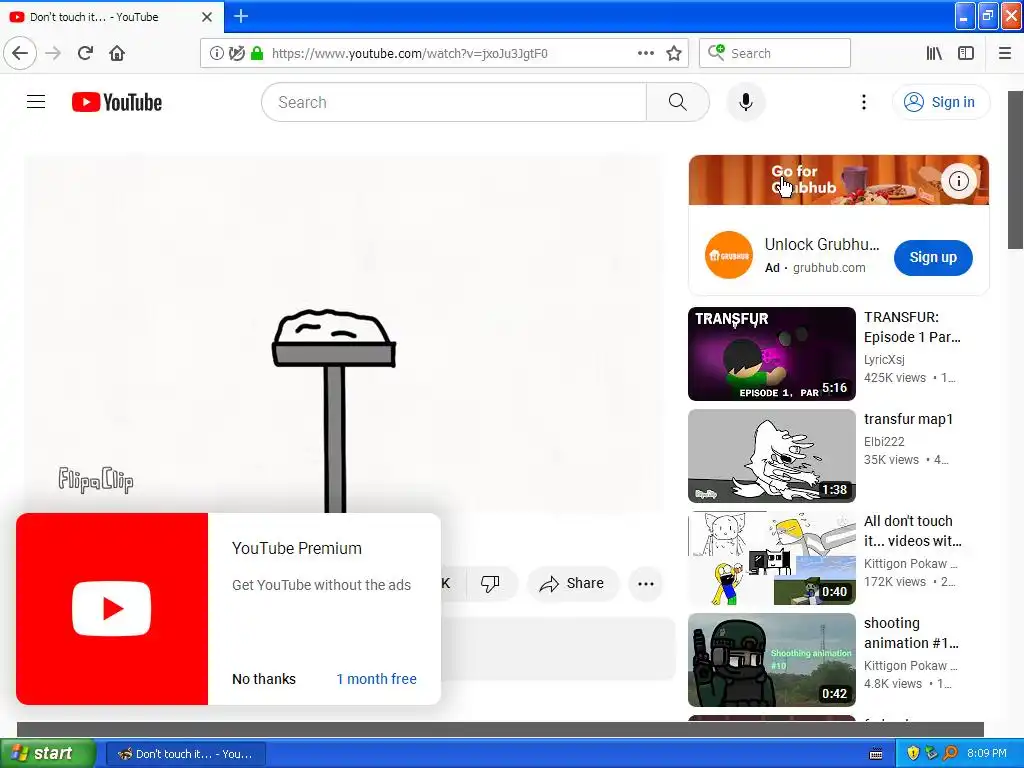This screenshot has height=768, width=1024.
Task: Click the Elbi222 channel name
Action: [884, 441]
